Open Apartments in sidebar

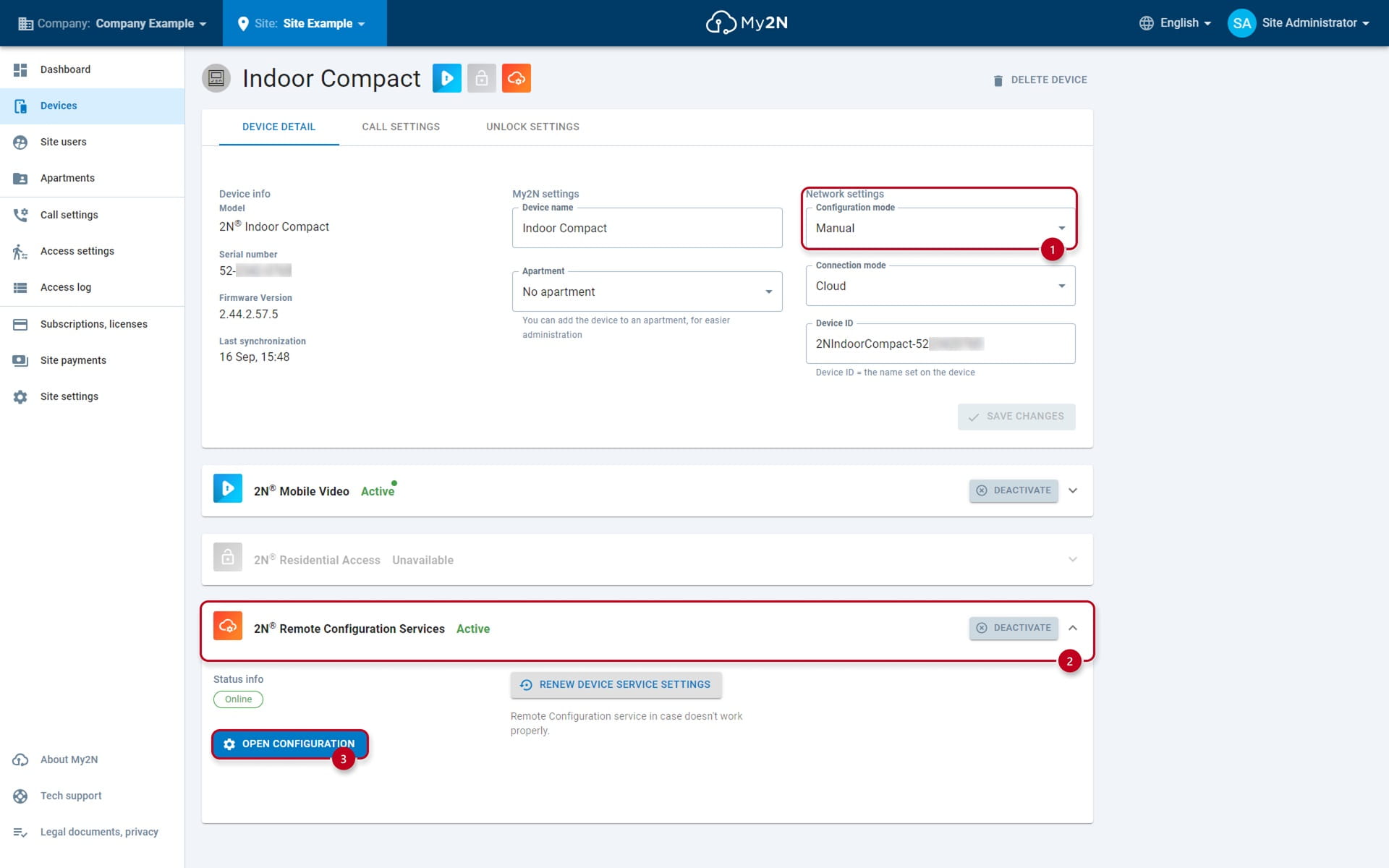pos(92,178)
